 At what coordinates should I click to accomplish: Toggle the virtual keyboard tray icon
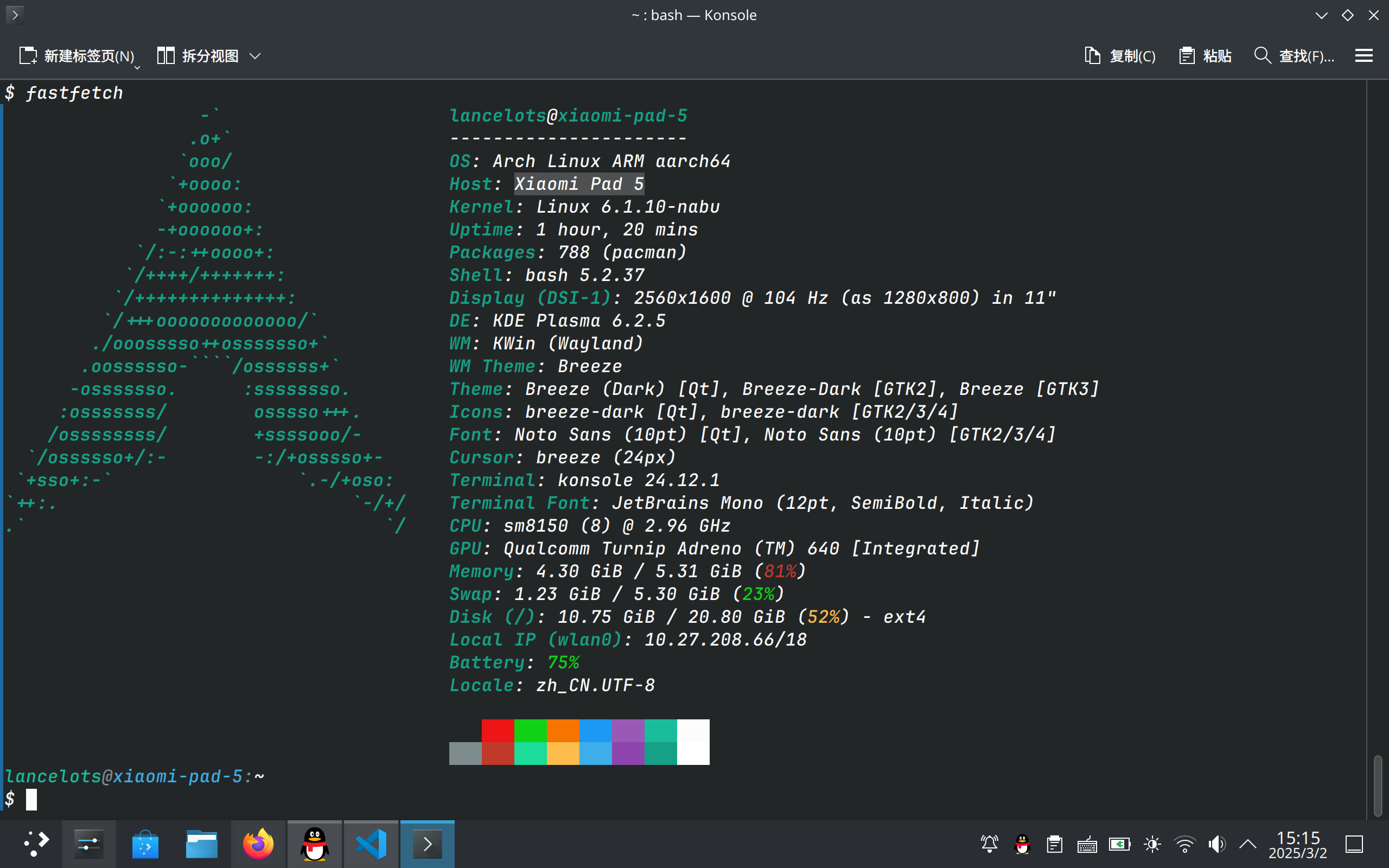[1087, 844]
